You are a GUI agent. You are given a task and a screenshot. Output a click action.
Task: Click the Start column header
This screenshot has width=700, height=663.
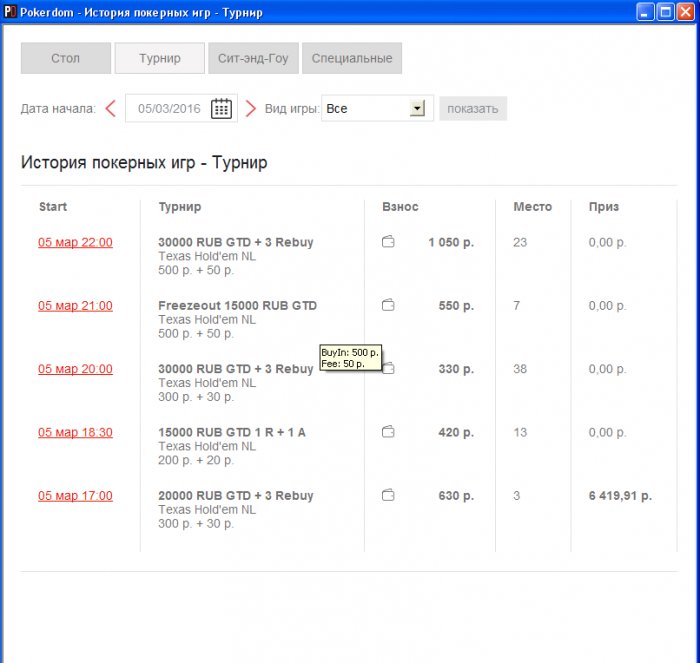(53, 207)
